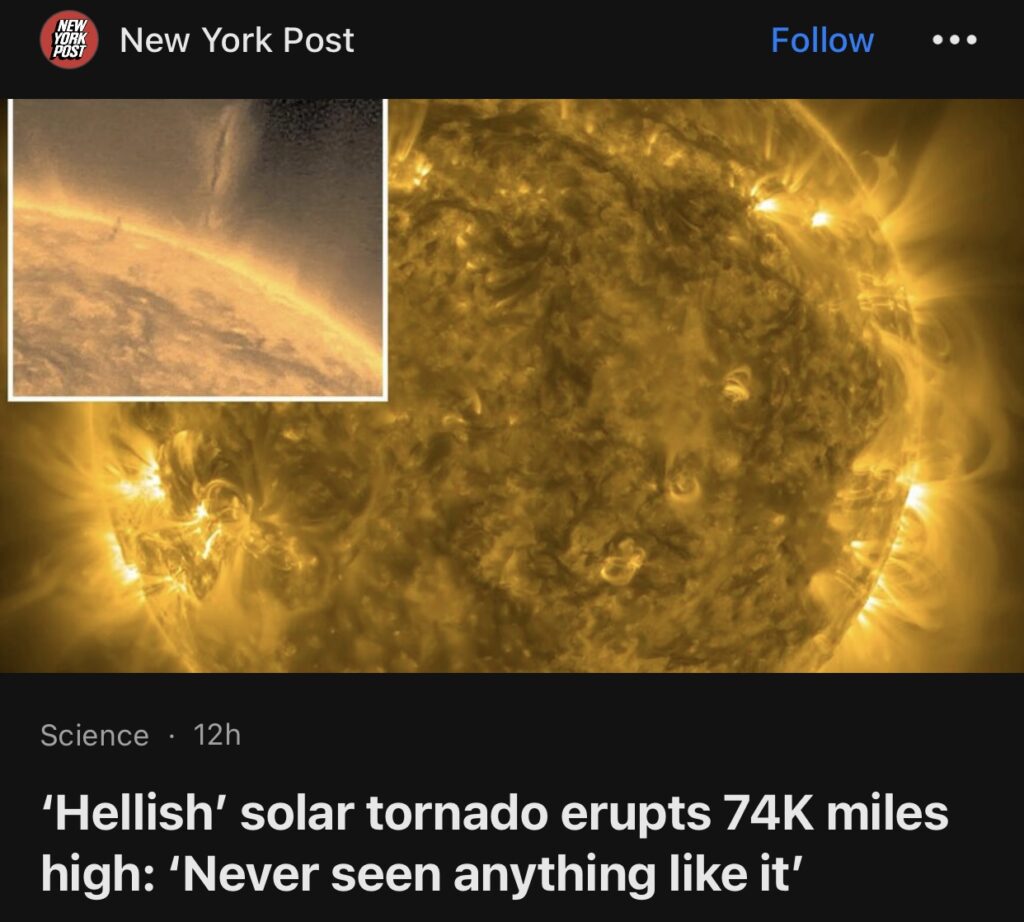1024x922 pixels.
Task: Open the New York Post logo avatar
Action: (69, 40)
